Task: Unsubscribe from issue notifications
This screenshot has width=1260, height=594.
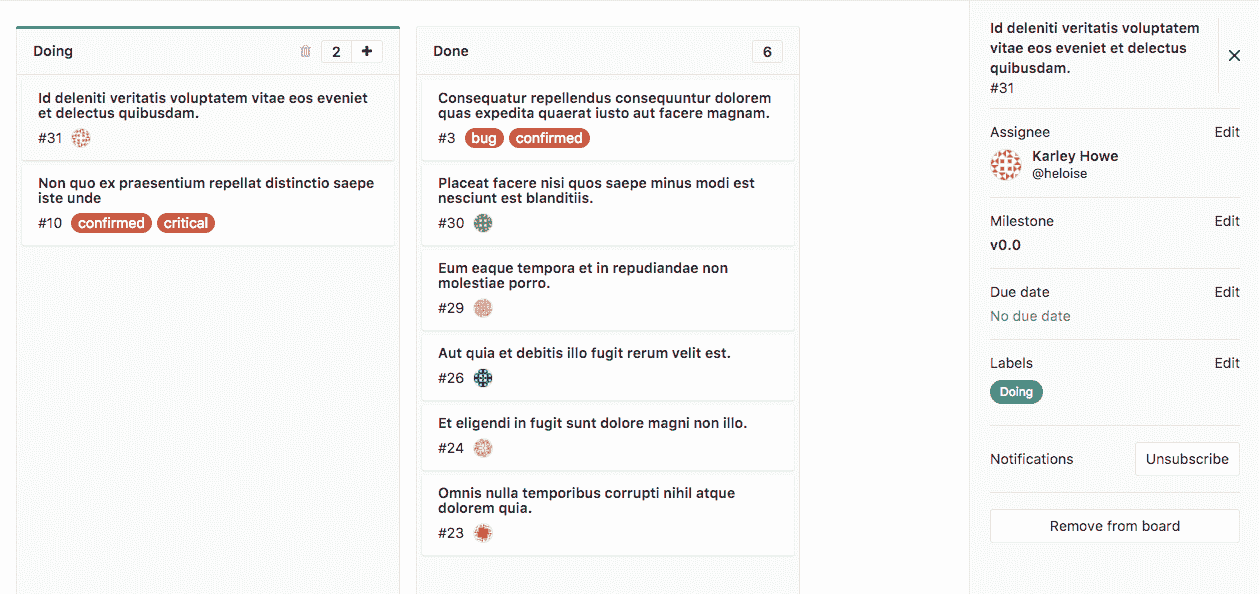Action: [x=1187, y=459]
